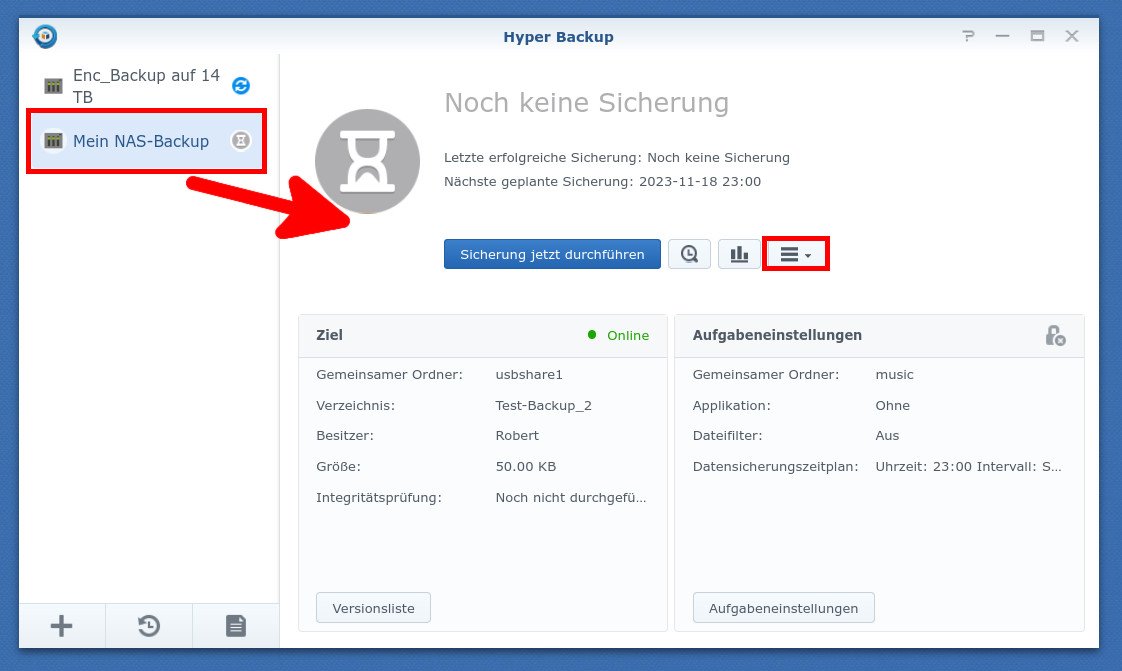Open the backup version explorer magnifier icon
Screen dimensions: 1122x671
689,253
